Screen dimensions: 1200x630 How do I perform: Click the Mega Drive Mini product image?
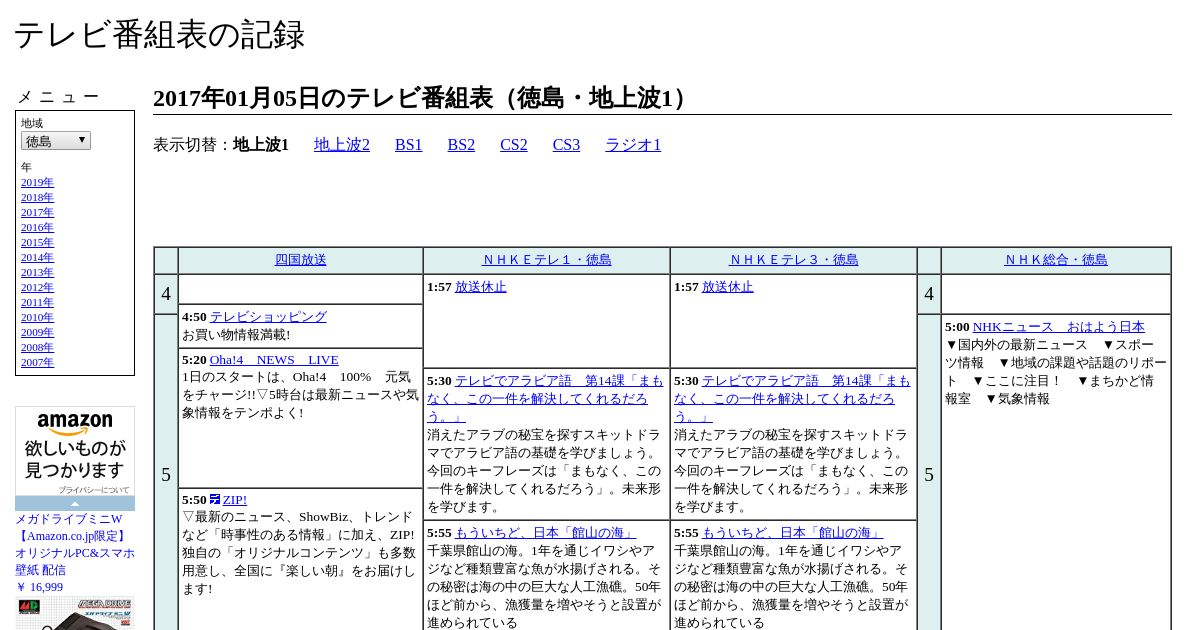[x=75, y=614]
